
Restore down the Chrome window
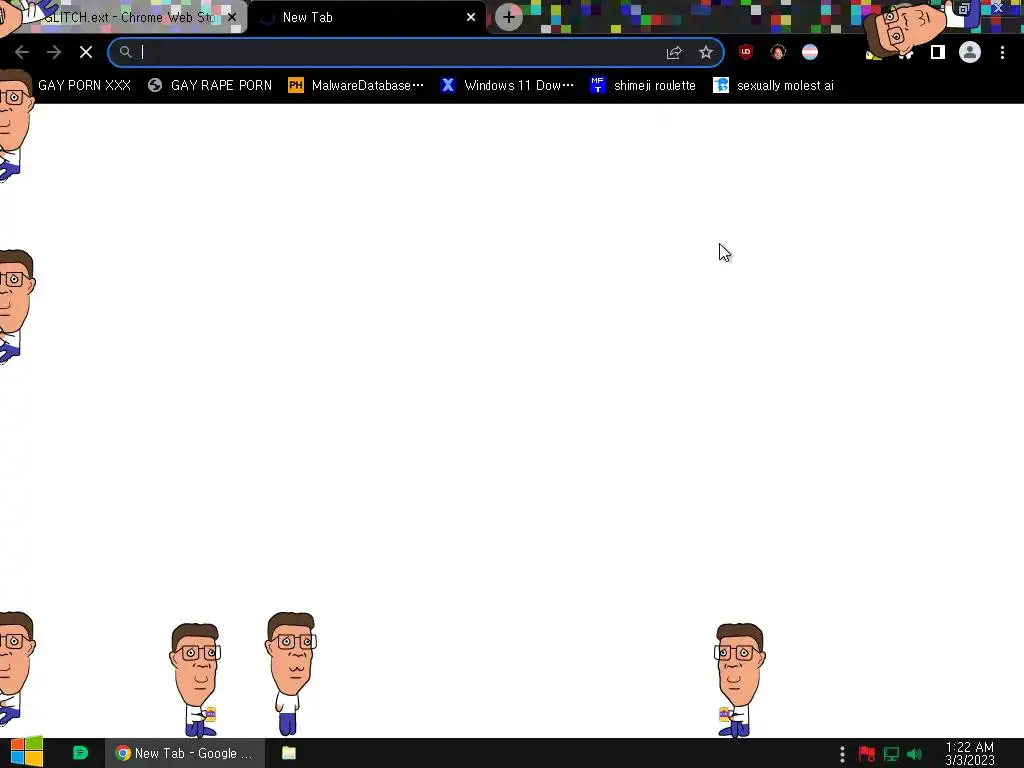[964, 9]
